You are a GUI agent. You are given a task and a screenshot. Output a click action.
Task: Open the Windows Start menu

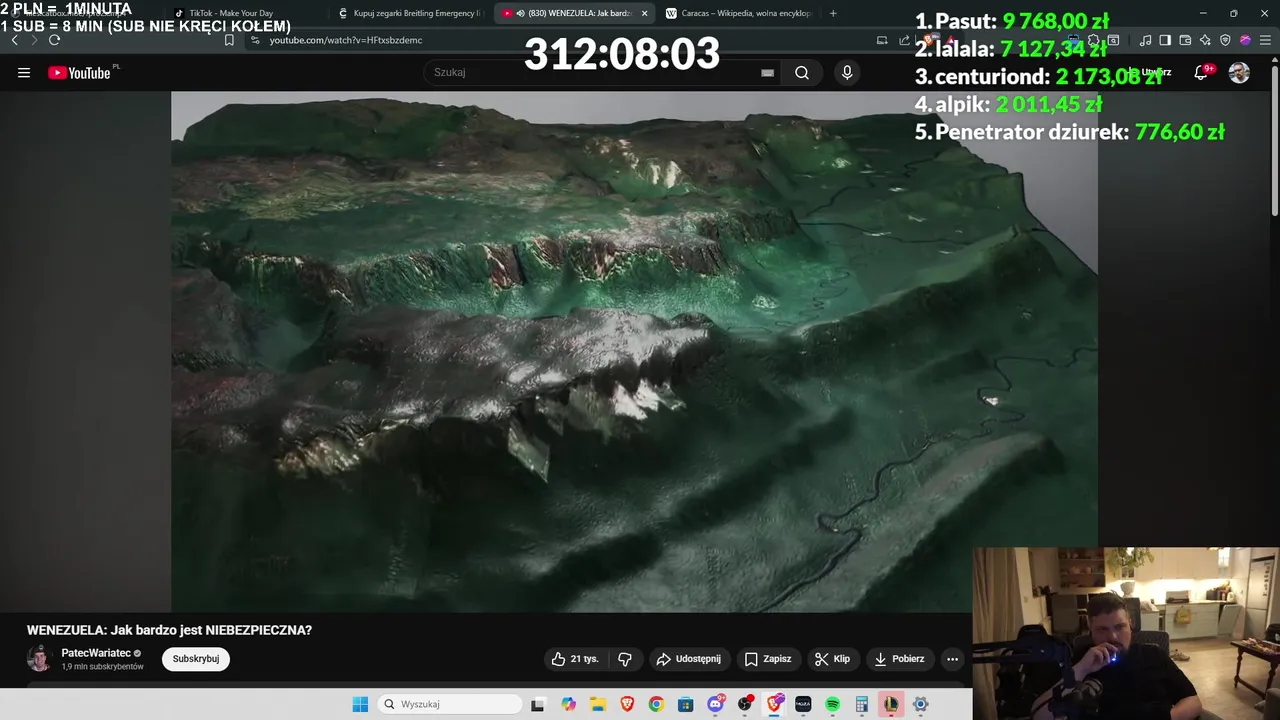(360, 704)
